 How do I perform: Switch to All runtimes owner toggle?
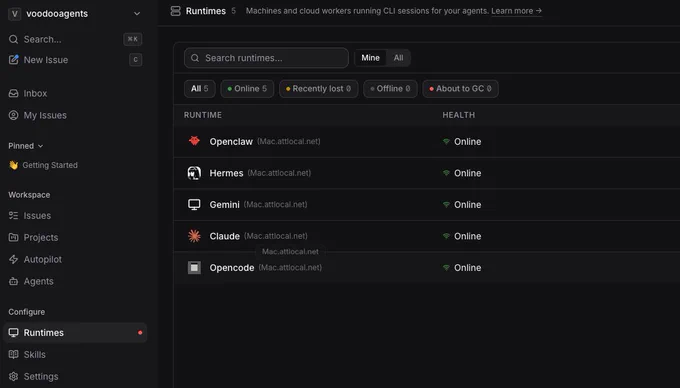click(398, 58)
